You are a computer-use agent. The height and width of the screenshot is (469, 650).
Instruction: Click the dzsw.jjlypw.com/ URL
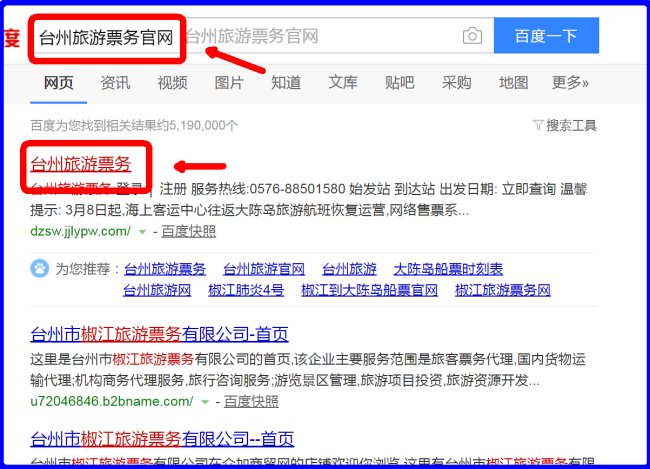pos(80,231)
